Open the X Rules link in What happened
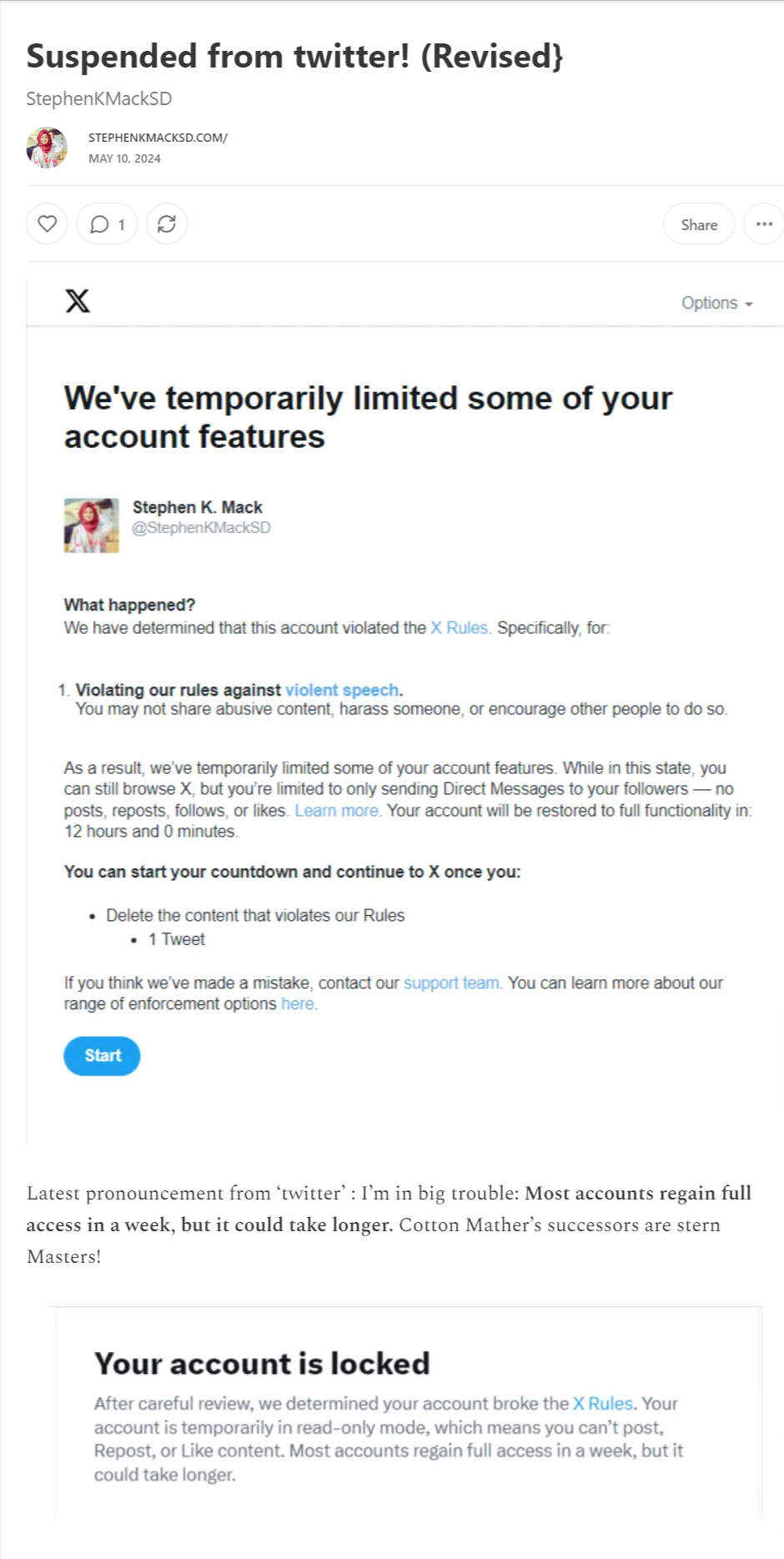 [x=459, y=628]
